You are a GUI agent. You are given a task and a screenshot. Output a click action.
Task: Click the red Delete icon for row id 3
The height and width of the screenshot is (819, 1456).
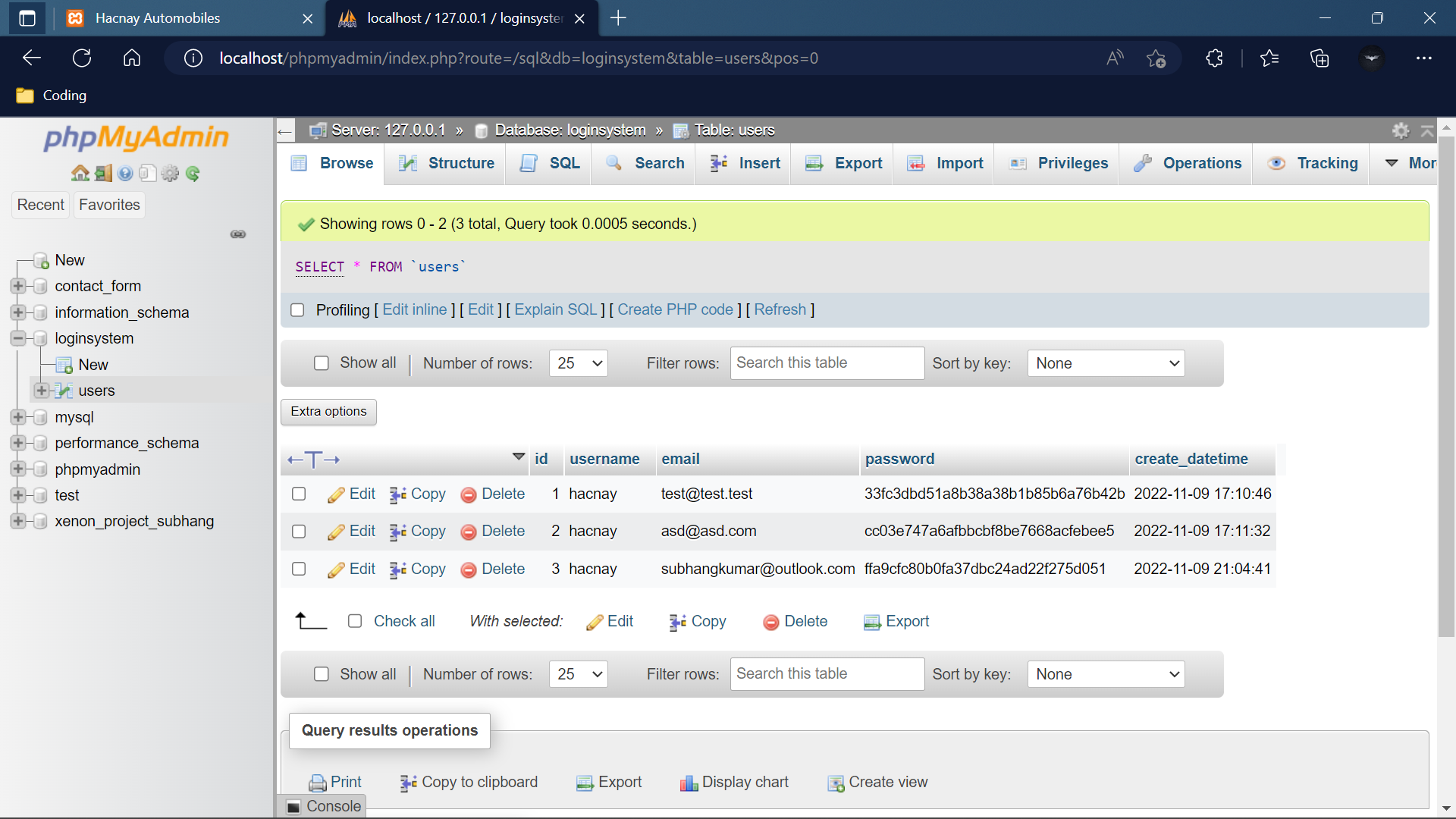(x=469, y=570)
